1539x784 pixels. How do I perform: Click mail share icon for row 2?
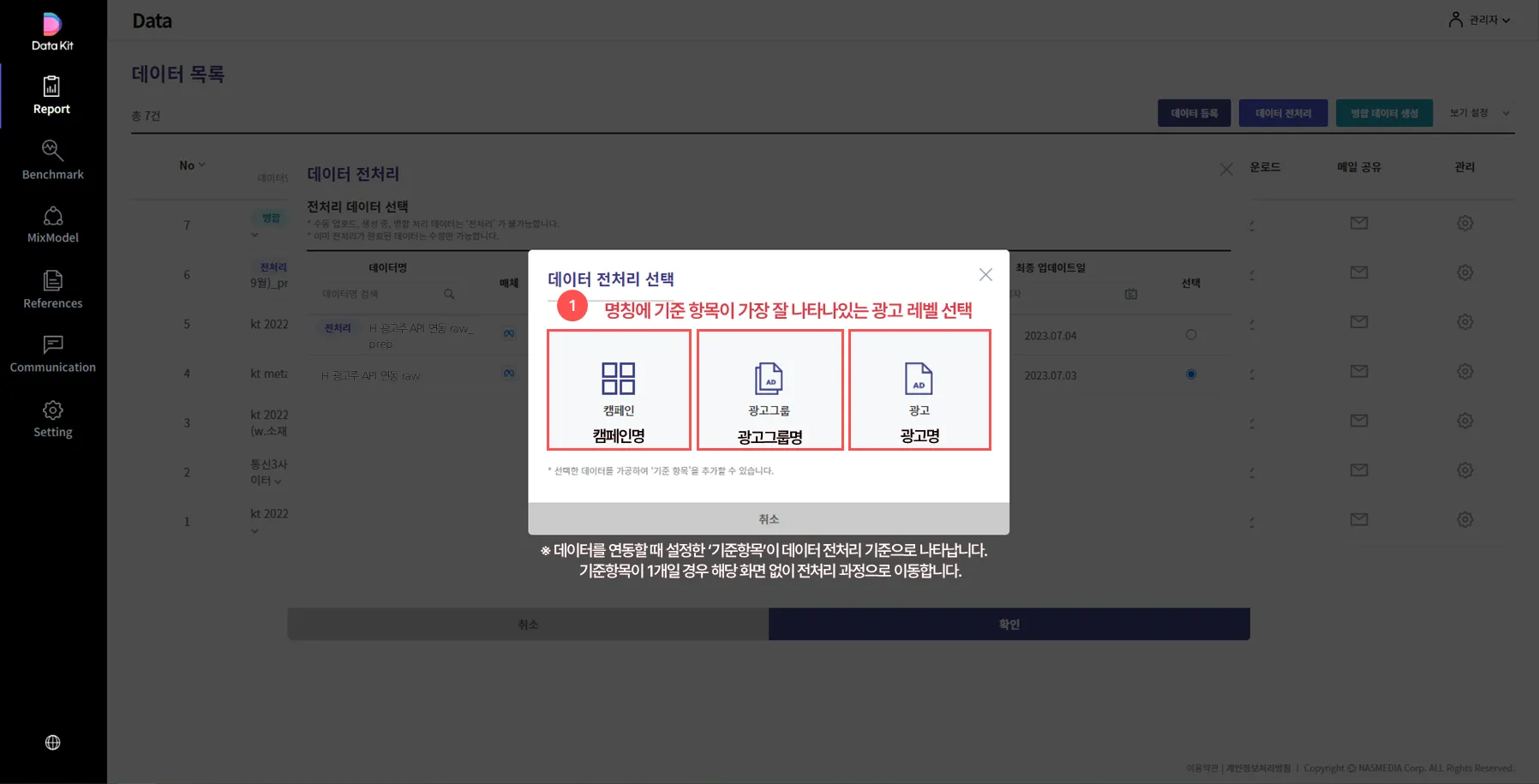tap(1359, 470)
